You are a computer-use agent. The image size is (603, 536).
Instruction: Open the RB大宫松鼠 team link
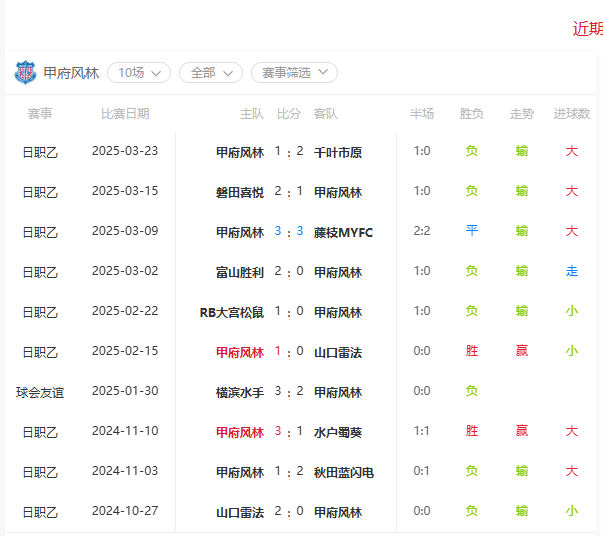(x=232, y=313)
